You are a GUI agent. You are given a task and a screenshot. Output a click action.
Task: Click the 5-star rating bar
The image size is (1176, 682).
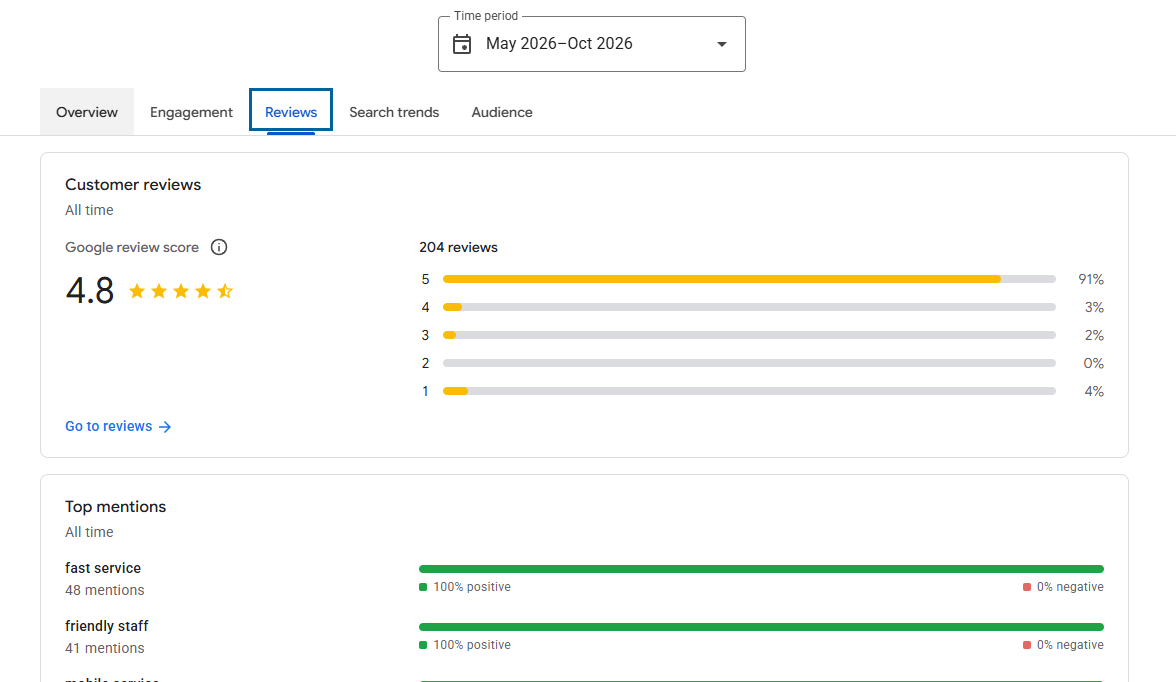click(749, 279)
